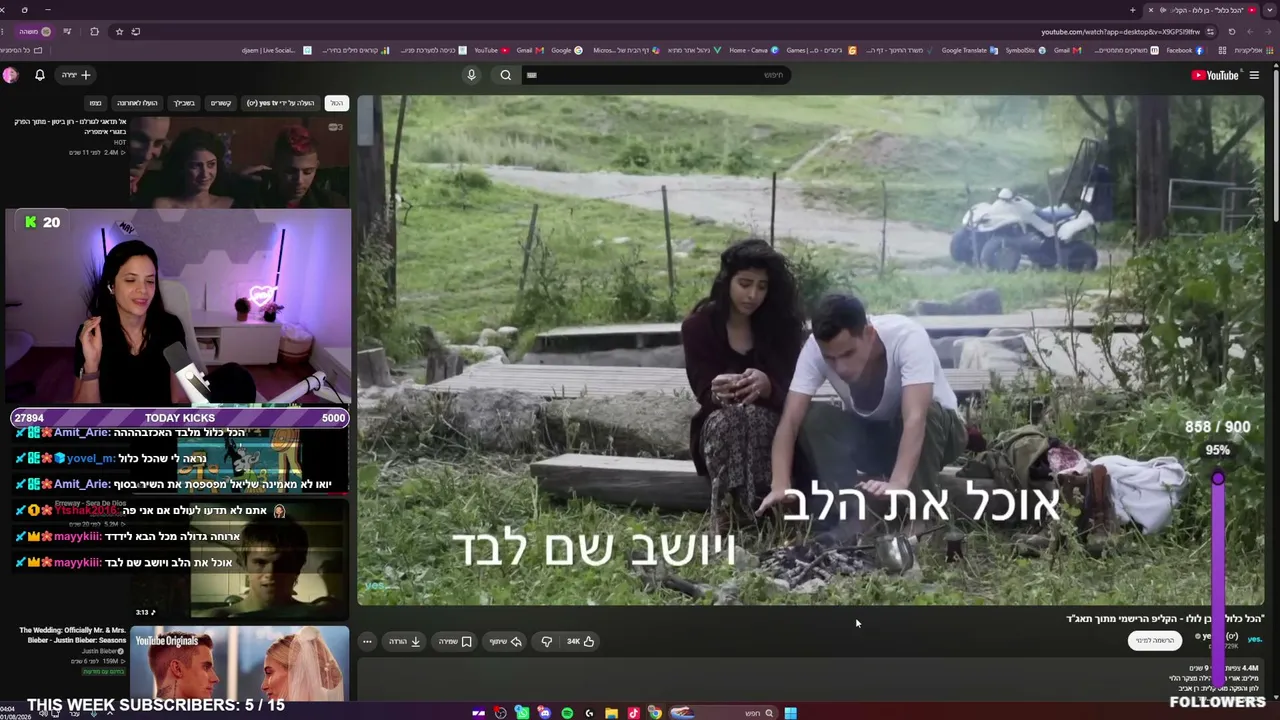Select the 'קשורים' filter chip
1280x720 pixels.
pyautogui.click(x=221, y=103)
